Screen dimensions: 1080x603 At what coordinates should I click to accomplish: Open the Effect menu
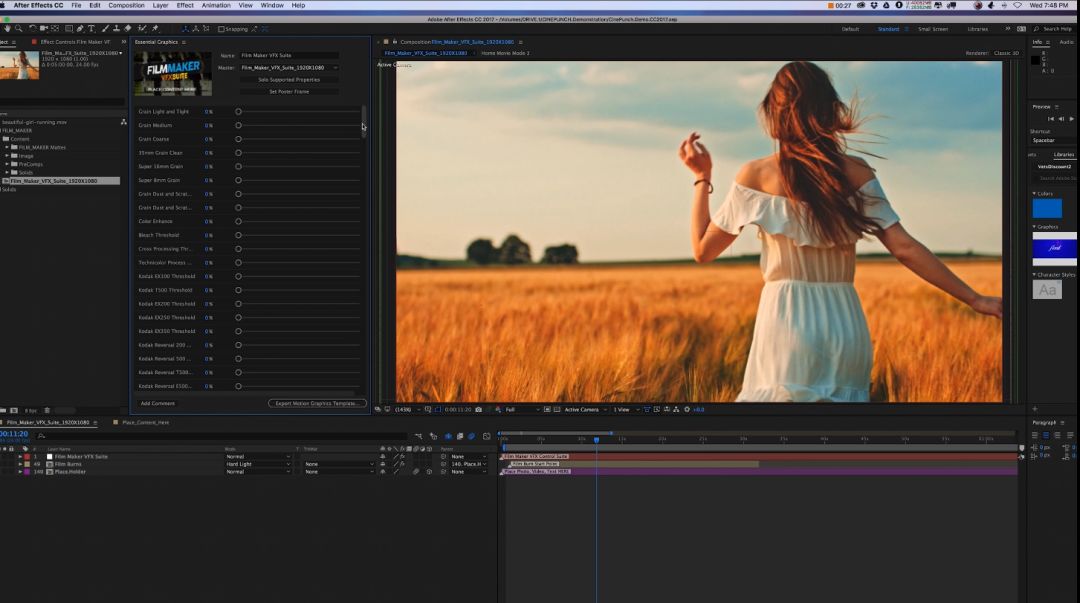tap(185, 6)
